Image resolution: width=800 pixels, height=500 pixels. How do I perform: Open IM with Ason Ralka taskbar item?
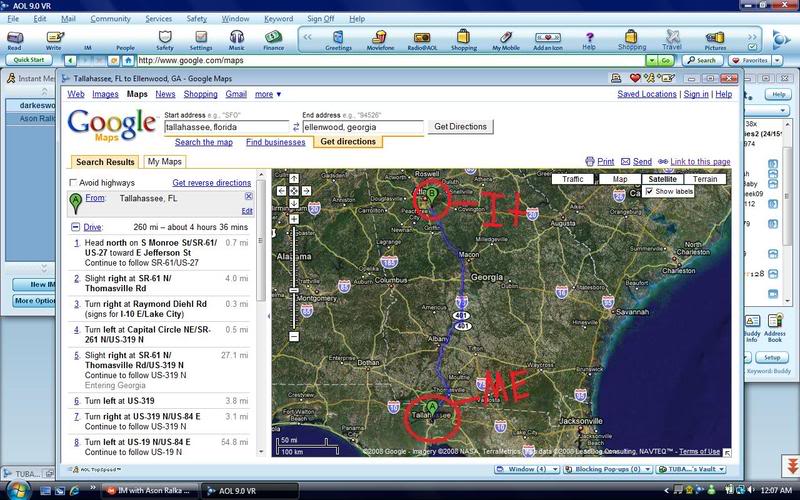[x=150, y=491]
